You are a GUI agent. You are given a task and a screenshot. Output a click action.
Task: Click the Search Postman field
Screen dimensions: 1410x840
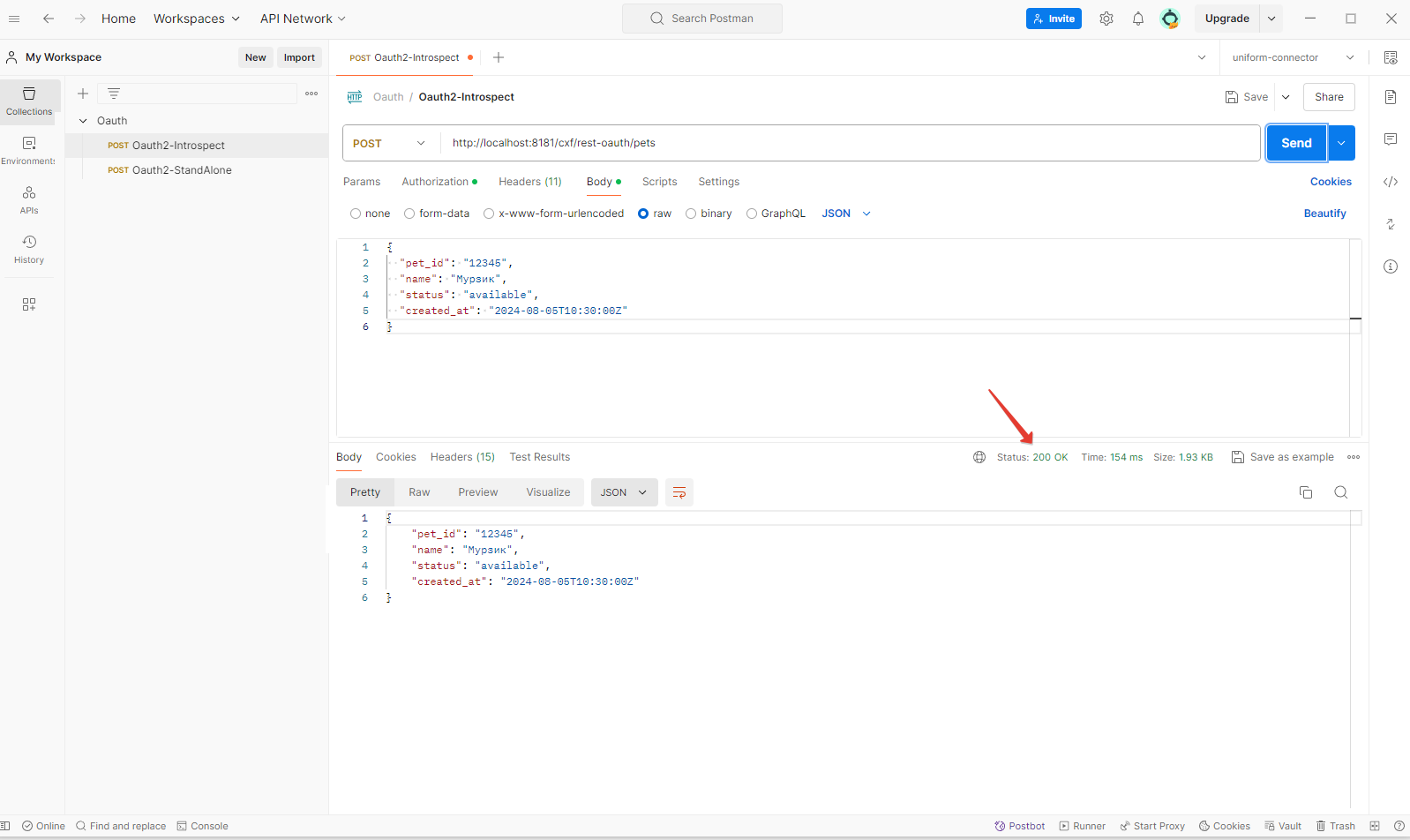pos(702,19)
